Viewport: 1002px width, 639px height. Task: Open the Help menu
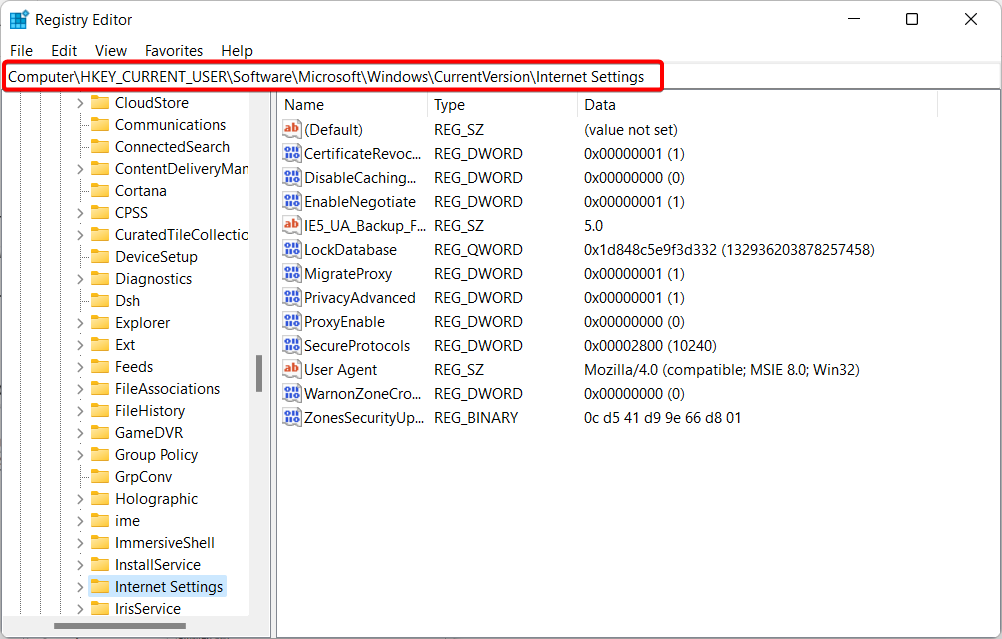(237, 50)
